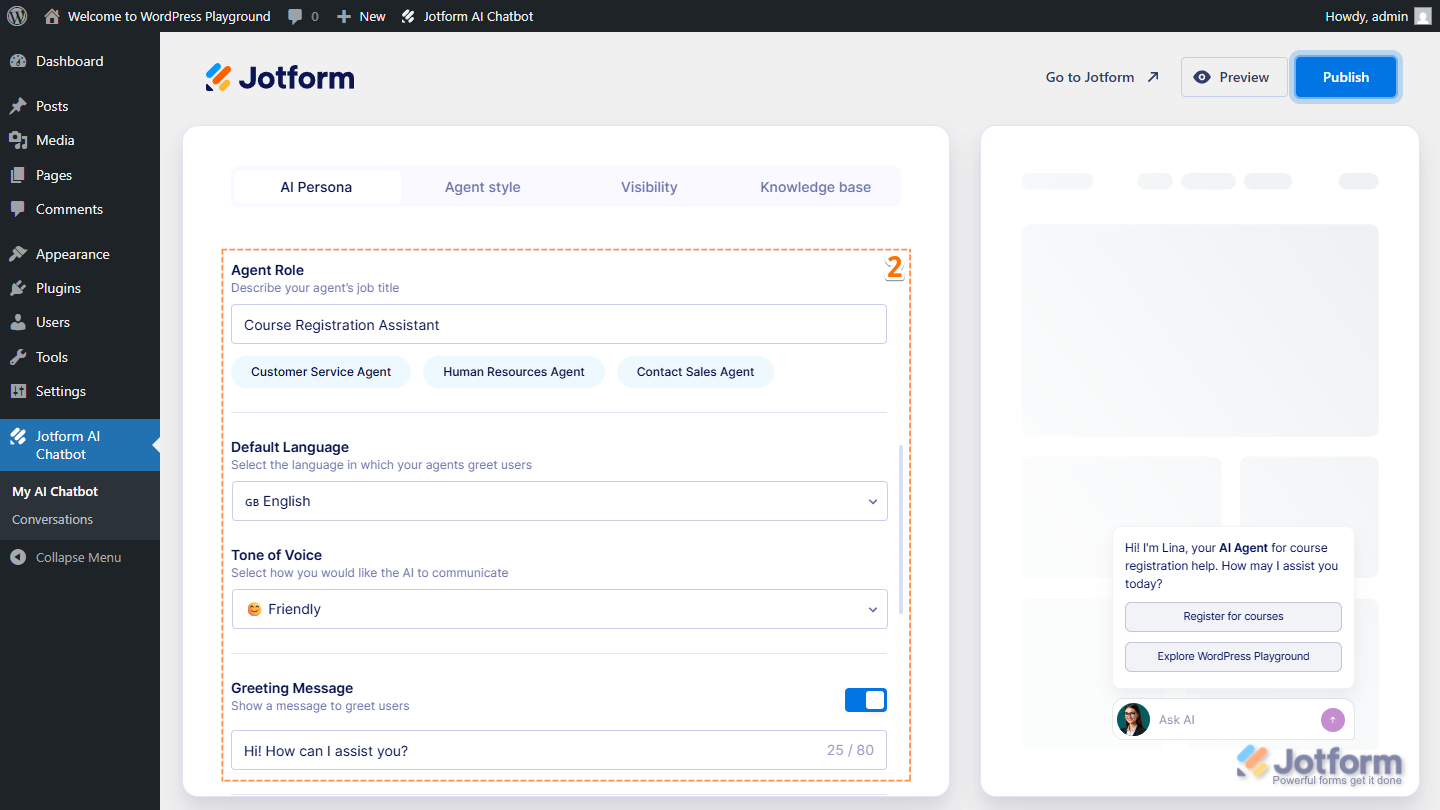Click Jotform icon in the admin bar

coord(408,16)
